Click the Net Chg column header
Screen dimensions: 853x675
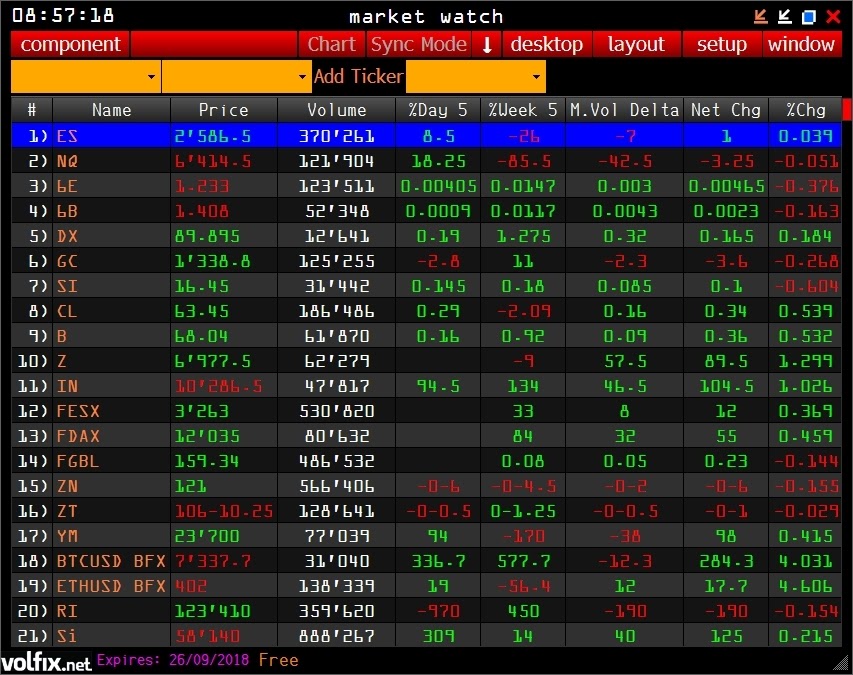(x=726, y=110)
